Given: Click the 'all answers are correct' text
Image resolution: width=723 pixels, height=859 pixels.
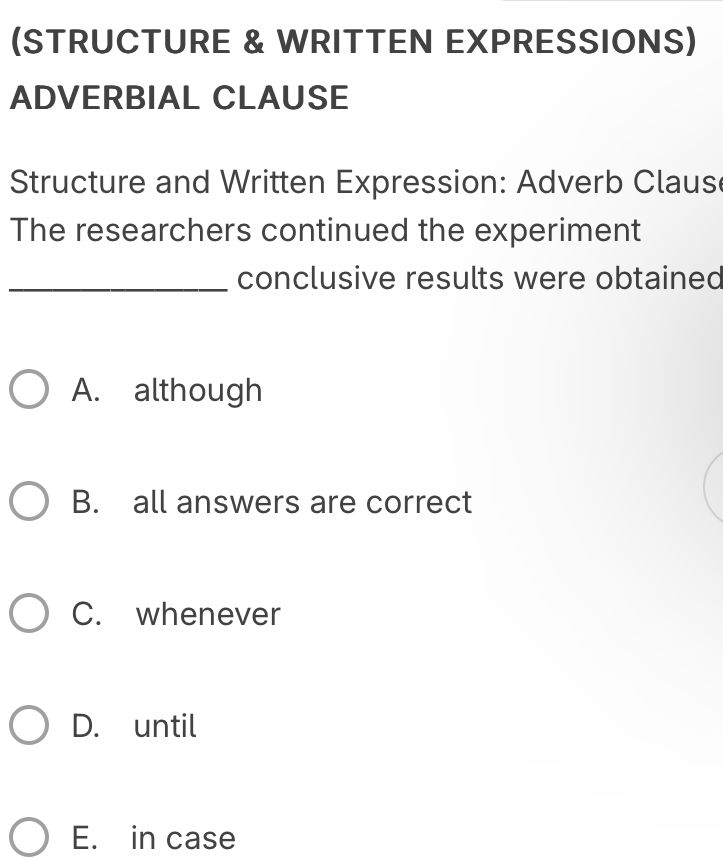Looking at the screenshot, I should (x=302, y=502).
